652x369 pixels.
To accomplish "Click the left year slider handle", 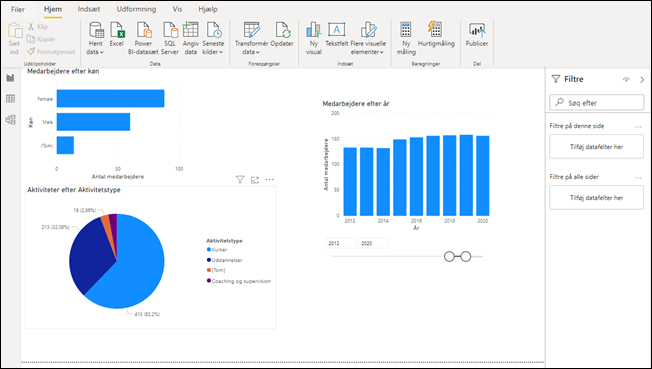I will [449, 256].
